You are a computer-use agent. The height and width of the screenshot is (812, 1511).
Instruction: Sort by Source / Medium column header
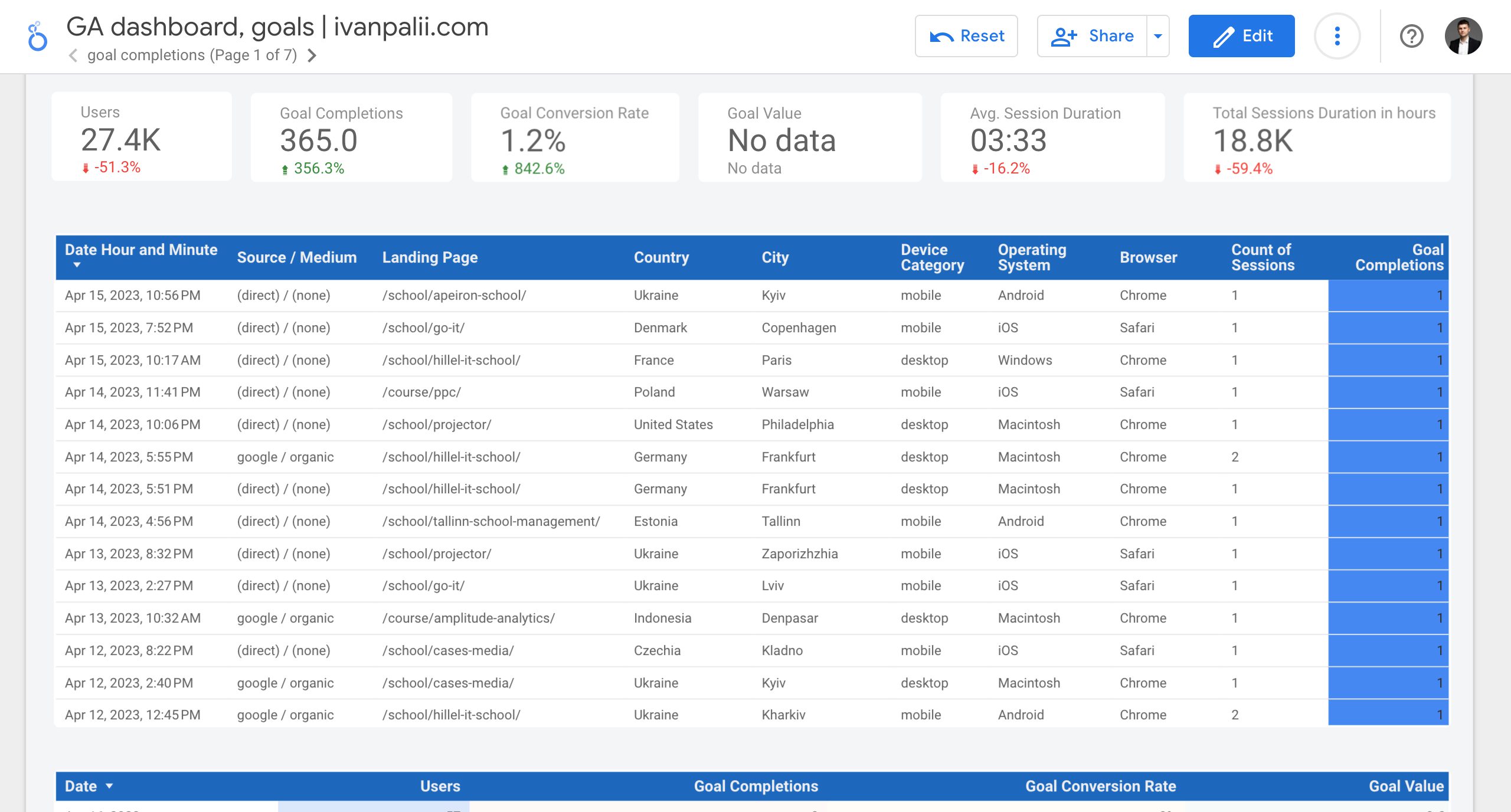click(x=297, y=257)
